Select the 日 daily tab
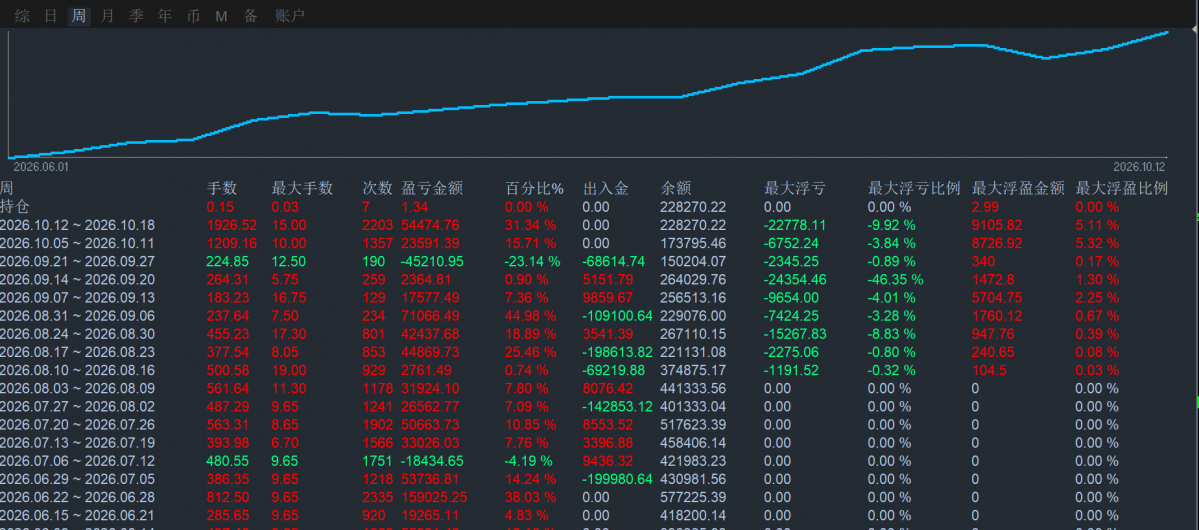The image size is (1199, 530). (x=50, y=16)
